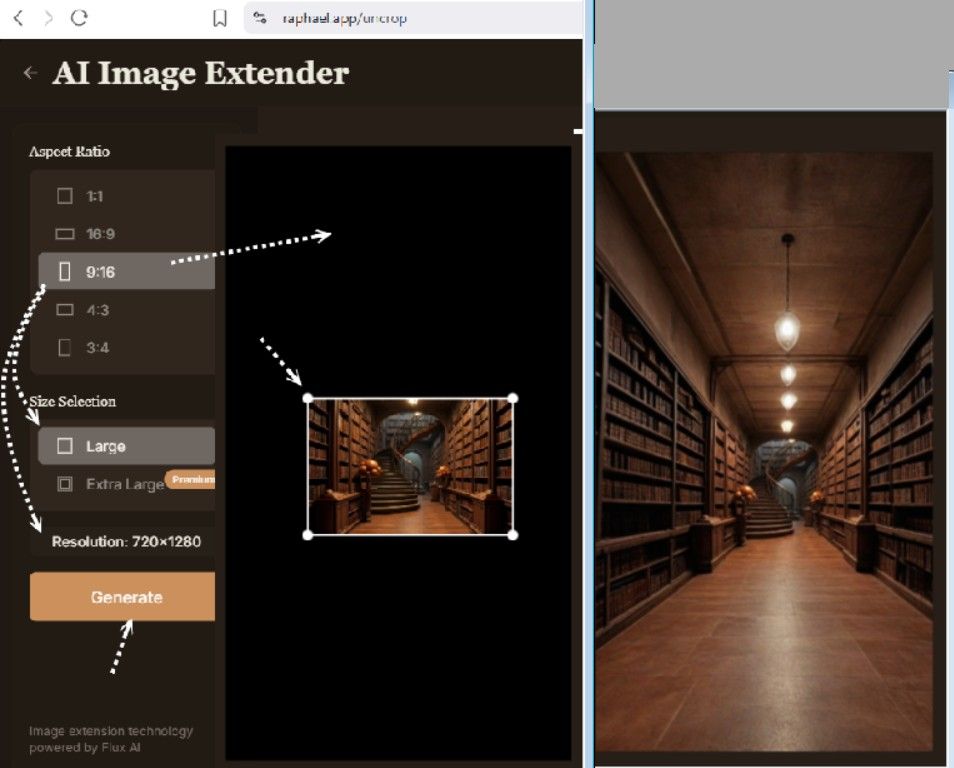
Task: Go back using arrow beside AI Image Extender
Action: point(31,73)
